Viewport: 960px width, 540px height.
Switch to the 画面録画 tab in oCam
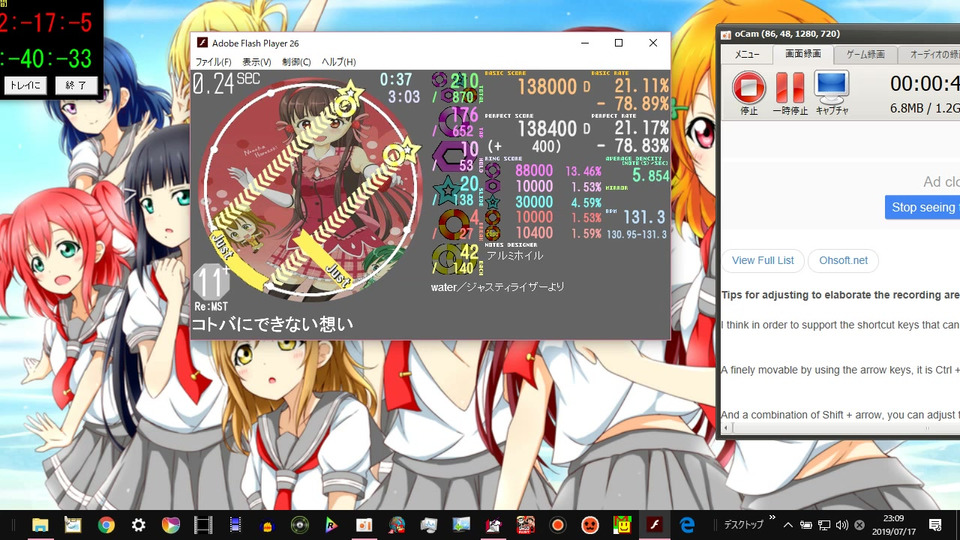click(803, 54)
